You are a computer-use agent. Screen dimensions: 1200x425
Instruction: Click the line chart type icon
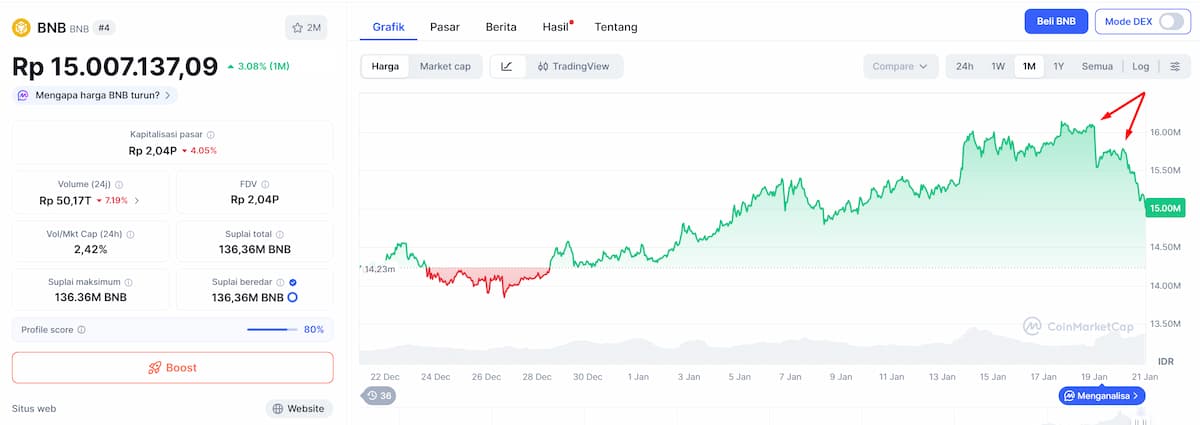[x=507, y=67]
